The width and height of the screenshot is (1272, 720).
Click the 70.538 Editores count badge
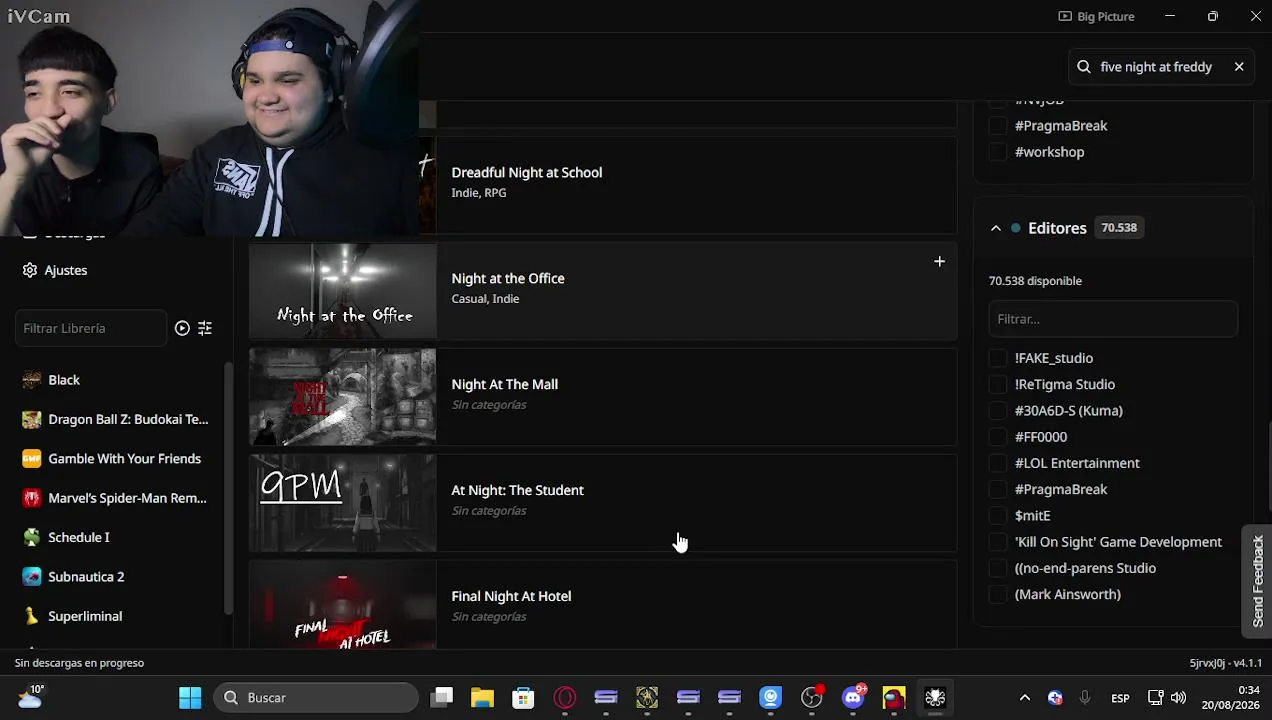[x=1118, y=228]
